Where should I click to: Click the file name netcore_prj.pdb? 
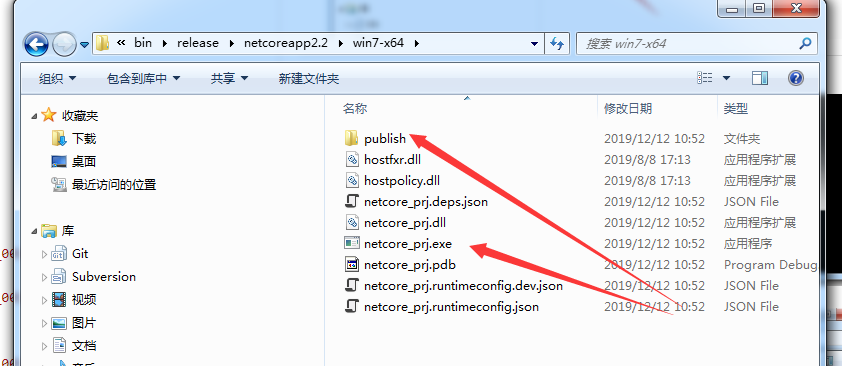click(410, 265)
